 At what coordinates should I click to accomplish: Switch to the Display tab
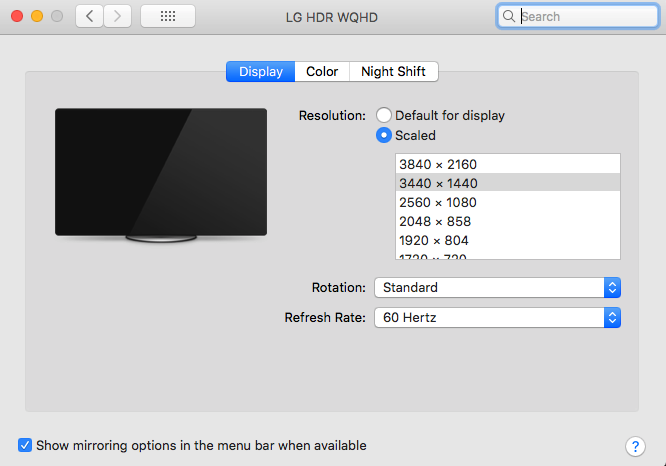click(x=260, y=71)
